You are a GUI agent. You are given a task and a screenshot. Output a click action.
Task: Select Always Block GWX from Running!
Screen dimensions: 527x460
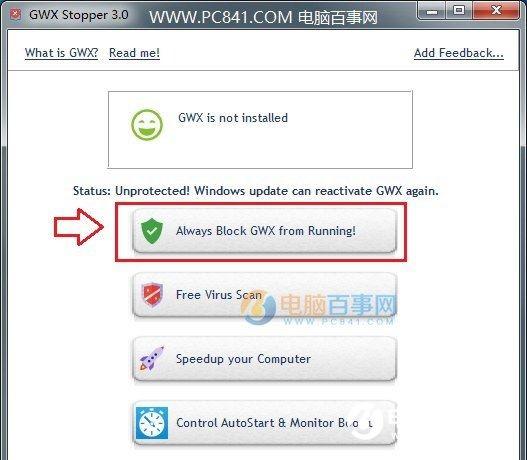(x=265, y=231)
